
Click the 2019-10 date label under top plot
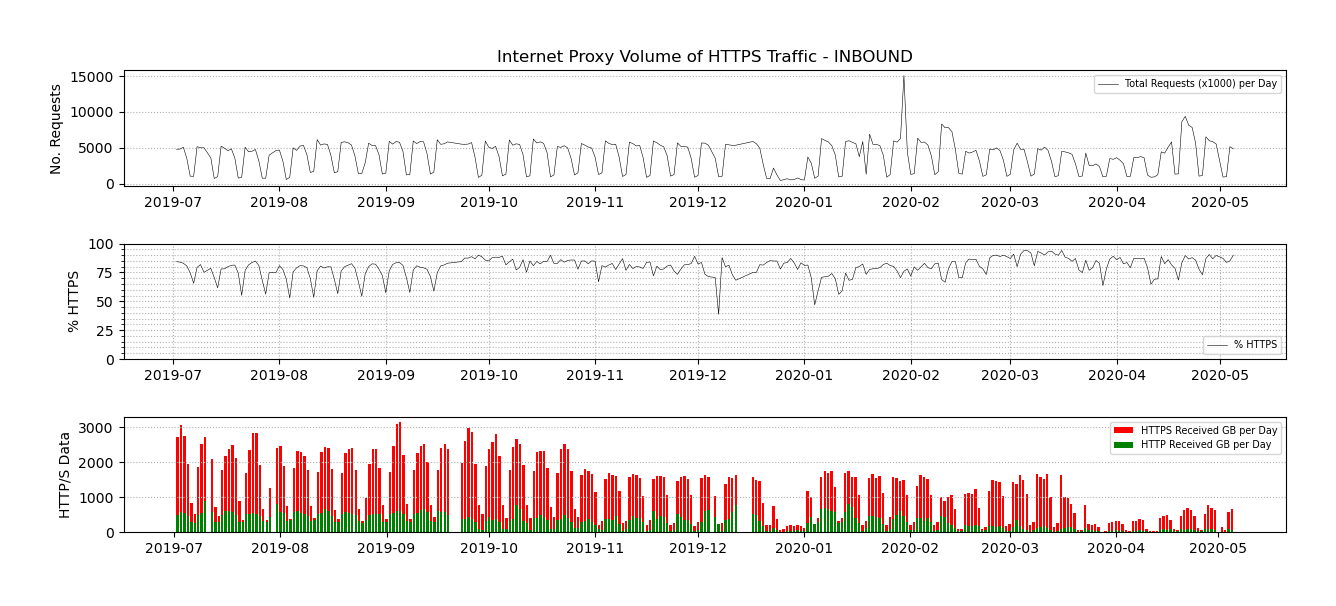coord(489,202)
